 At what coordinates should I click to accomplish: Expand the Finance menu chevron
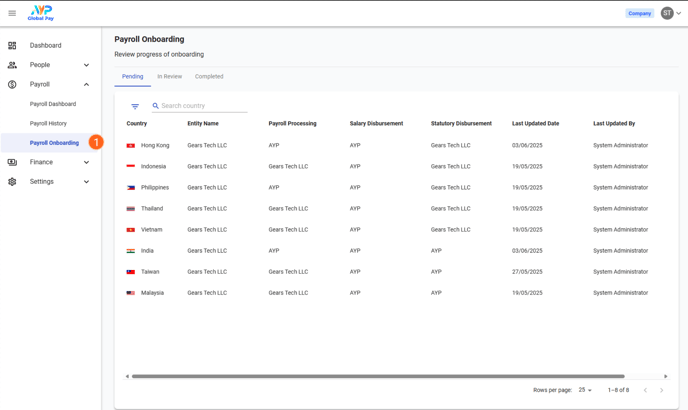(86, 162)
